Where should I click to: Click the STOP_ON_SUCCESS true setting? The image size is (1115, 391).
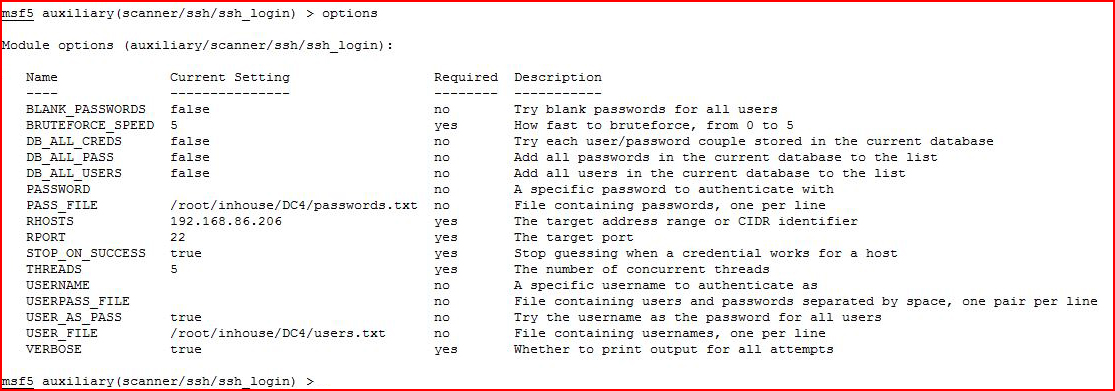point(186,253)
